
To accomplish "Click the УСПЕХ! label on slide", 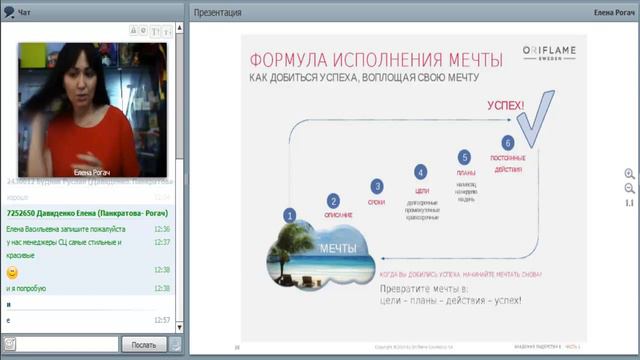I will [506, 106].
